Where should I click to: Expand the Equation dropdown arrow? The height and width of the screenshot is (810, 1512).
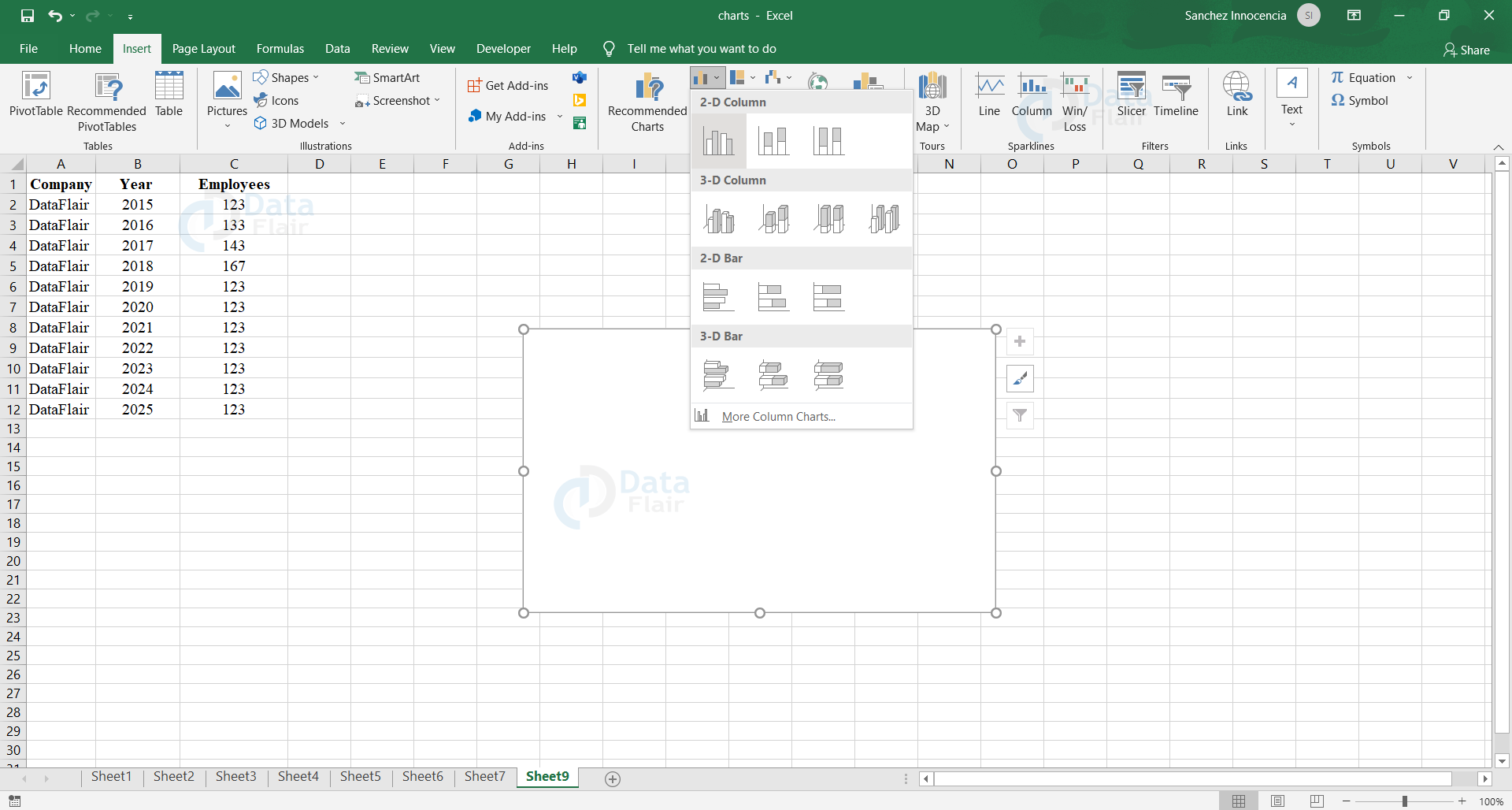(1410, 77)
